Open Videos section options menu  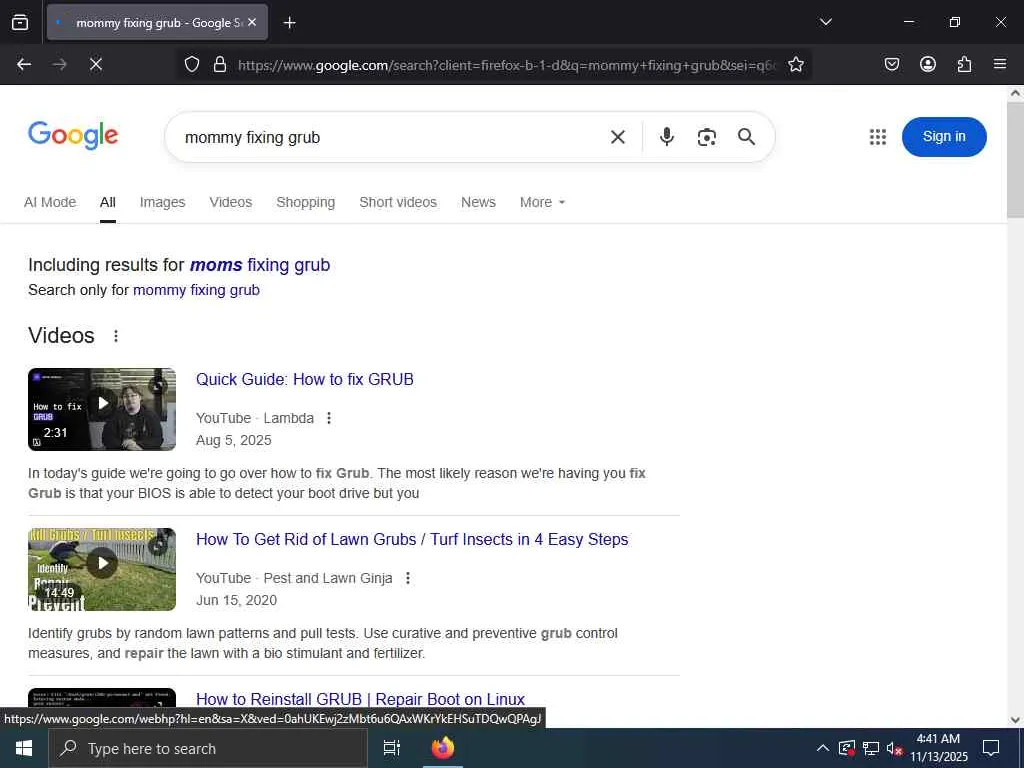pos(116,336)
